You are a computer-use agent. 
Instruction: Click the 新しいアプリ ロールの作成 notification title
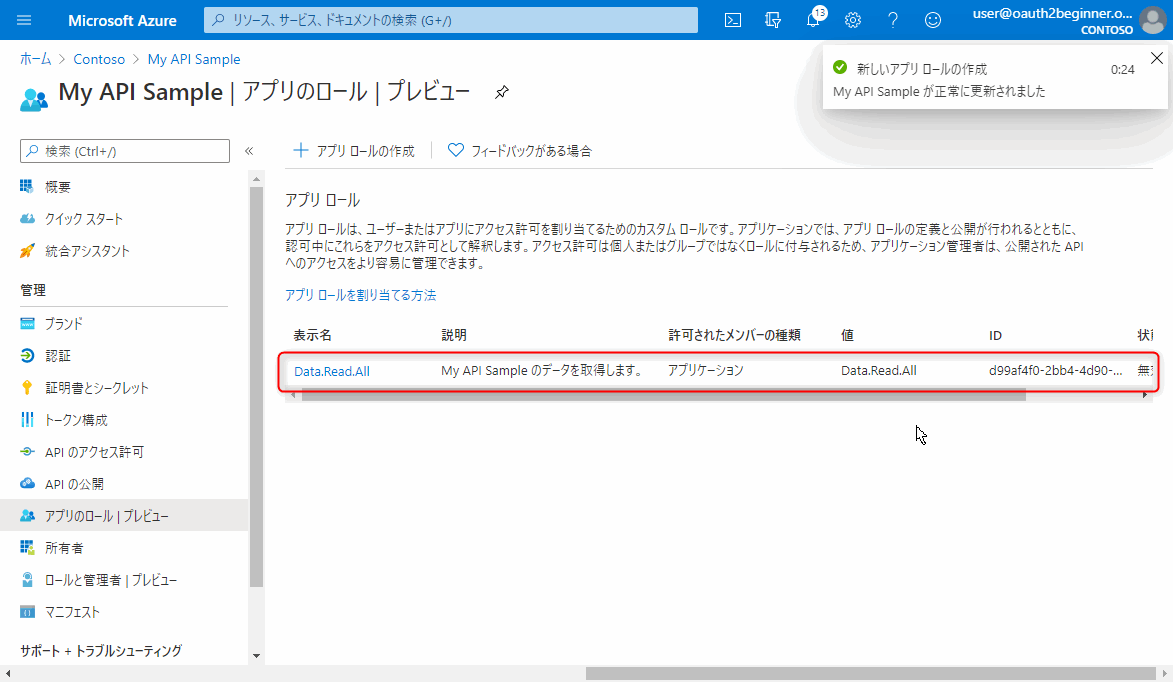coord(922,69)
